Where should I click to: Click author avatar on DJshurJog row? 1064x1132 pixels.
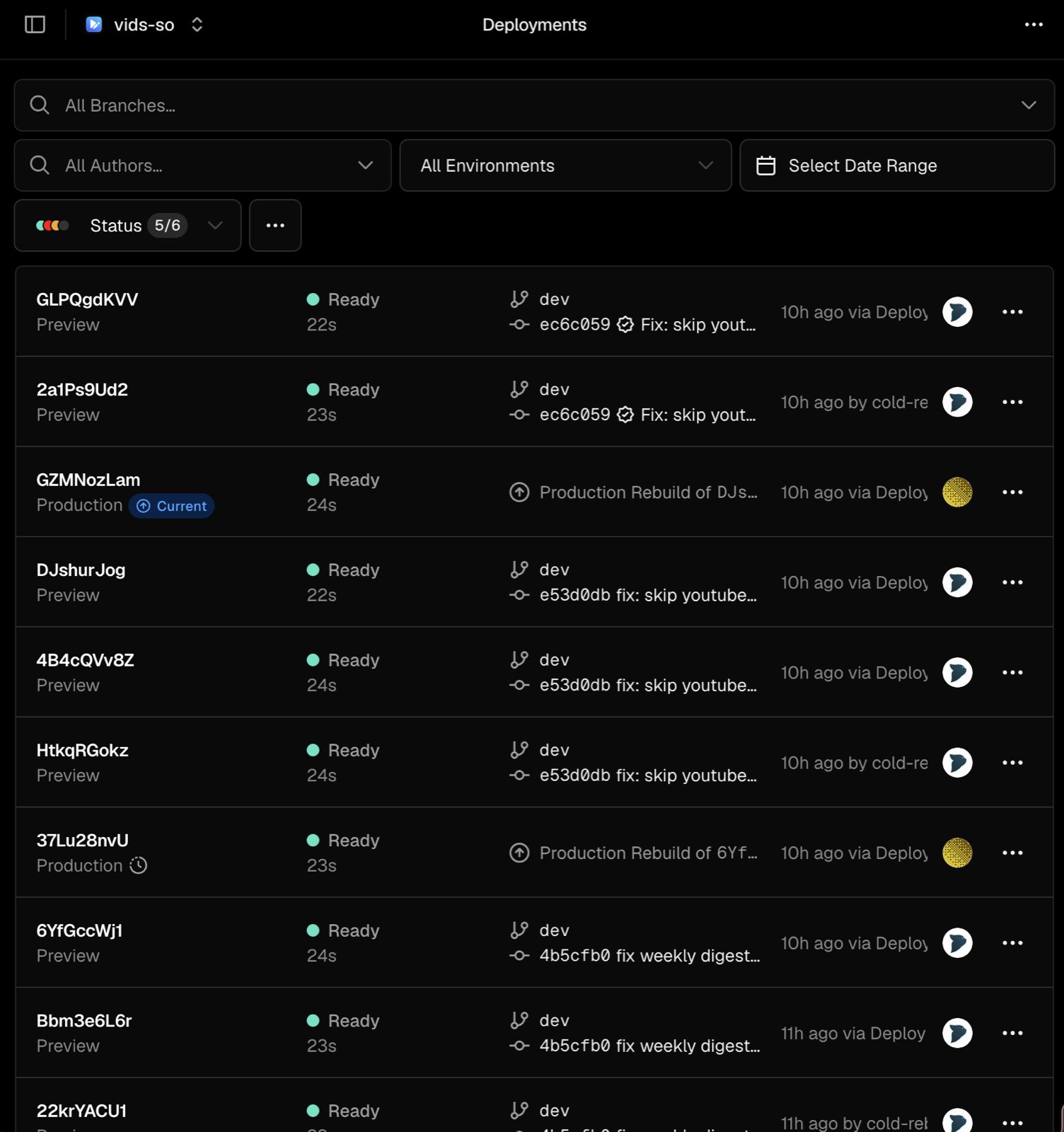pyautogui.click(x=957, y=582)
